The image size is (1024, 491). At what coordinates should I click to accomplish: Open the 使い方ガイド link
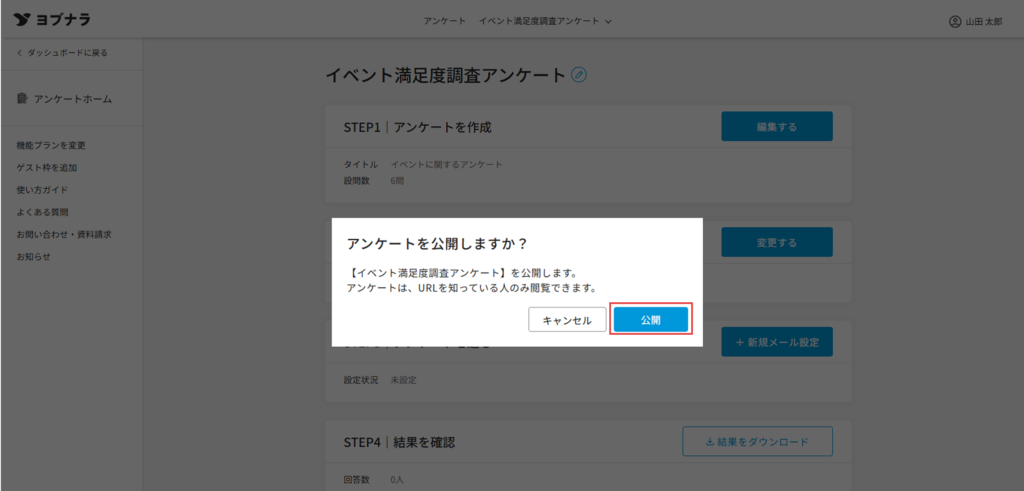42,190
